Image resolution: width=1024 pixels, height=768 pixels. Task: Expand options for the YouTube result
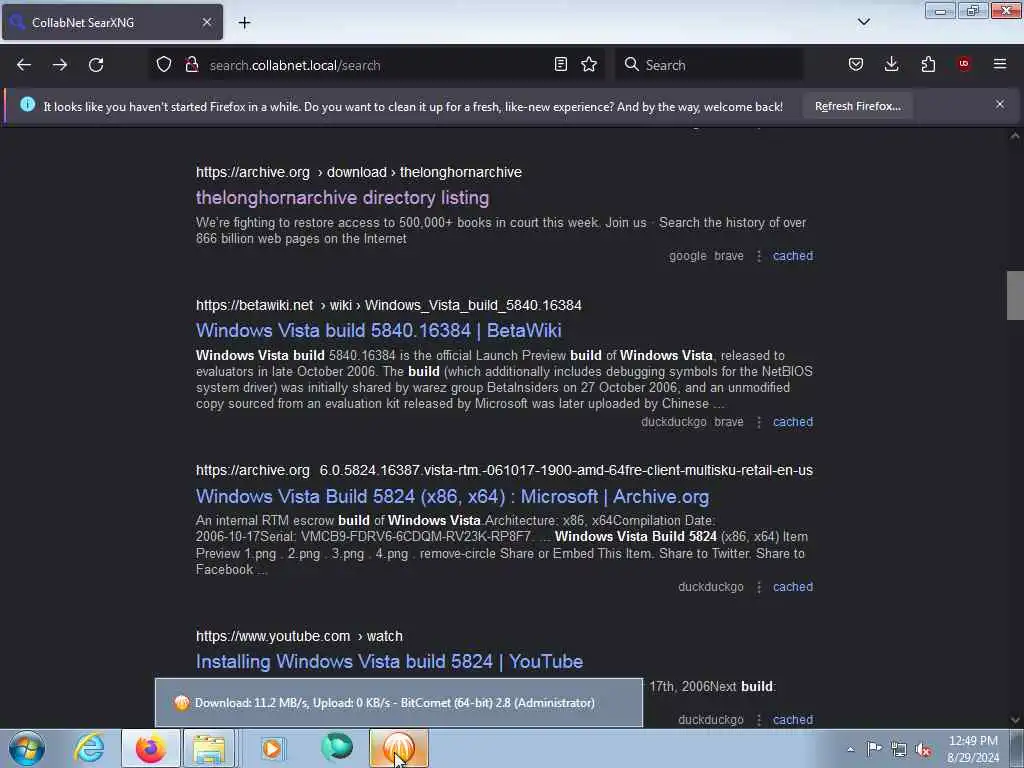(x=759, y=720)
